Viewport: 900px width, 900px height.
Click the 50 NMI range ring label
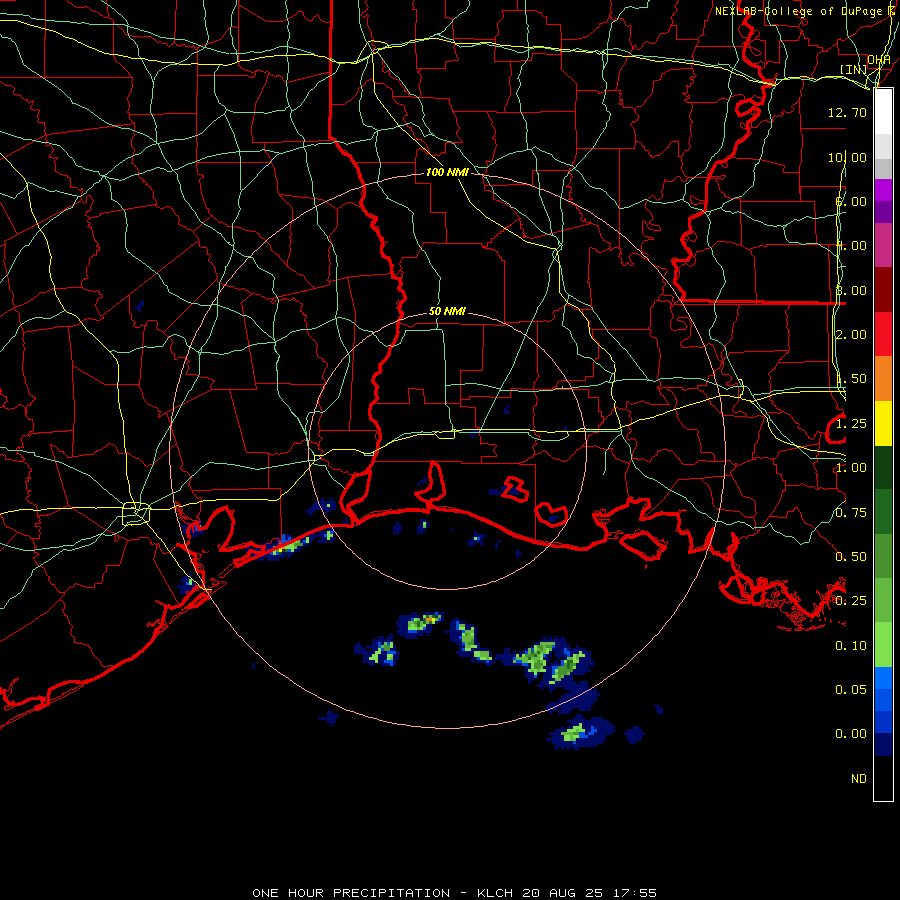(x=447, y=311)
